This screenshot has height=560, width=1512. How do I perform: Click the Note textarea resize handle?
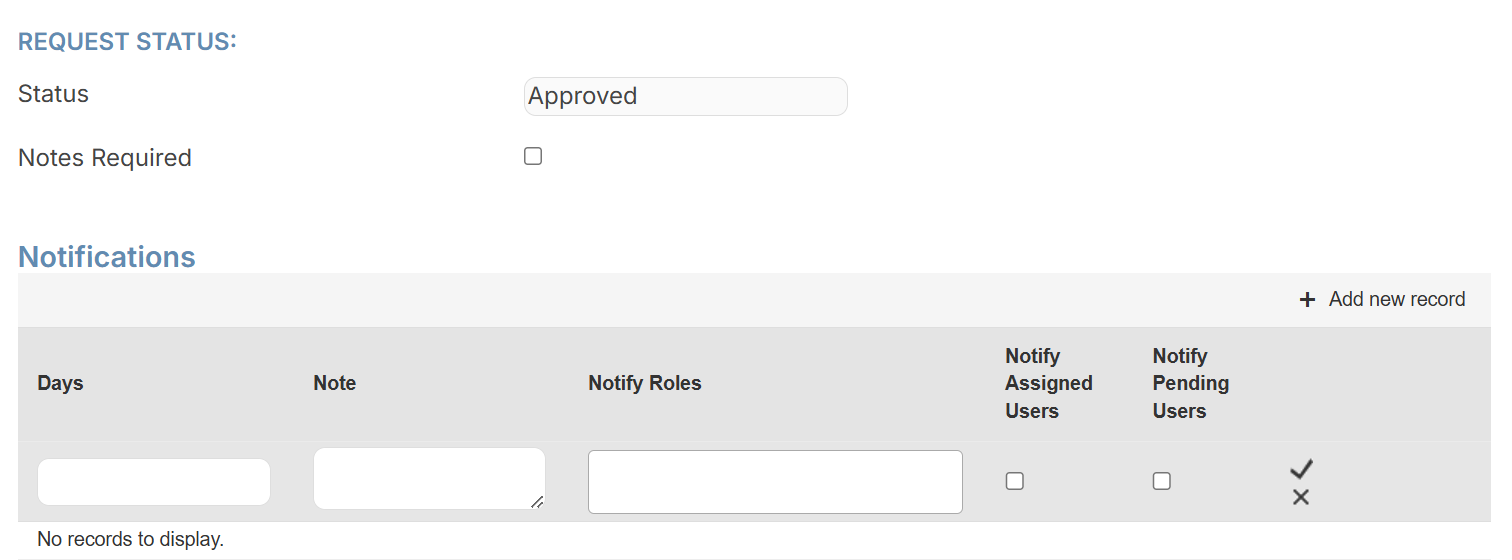pos(538,502)
